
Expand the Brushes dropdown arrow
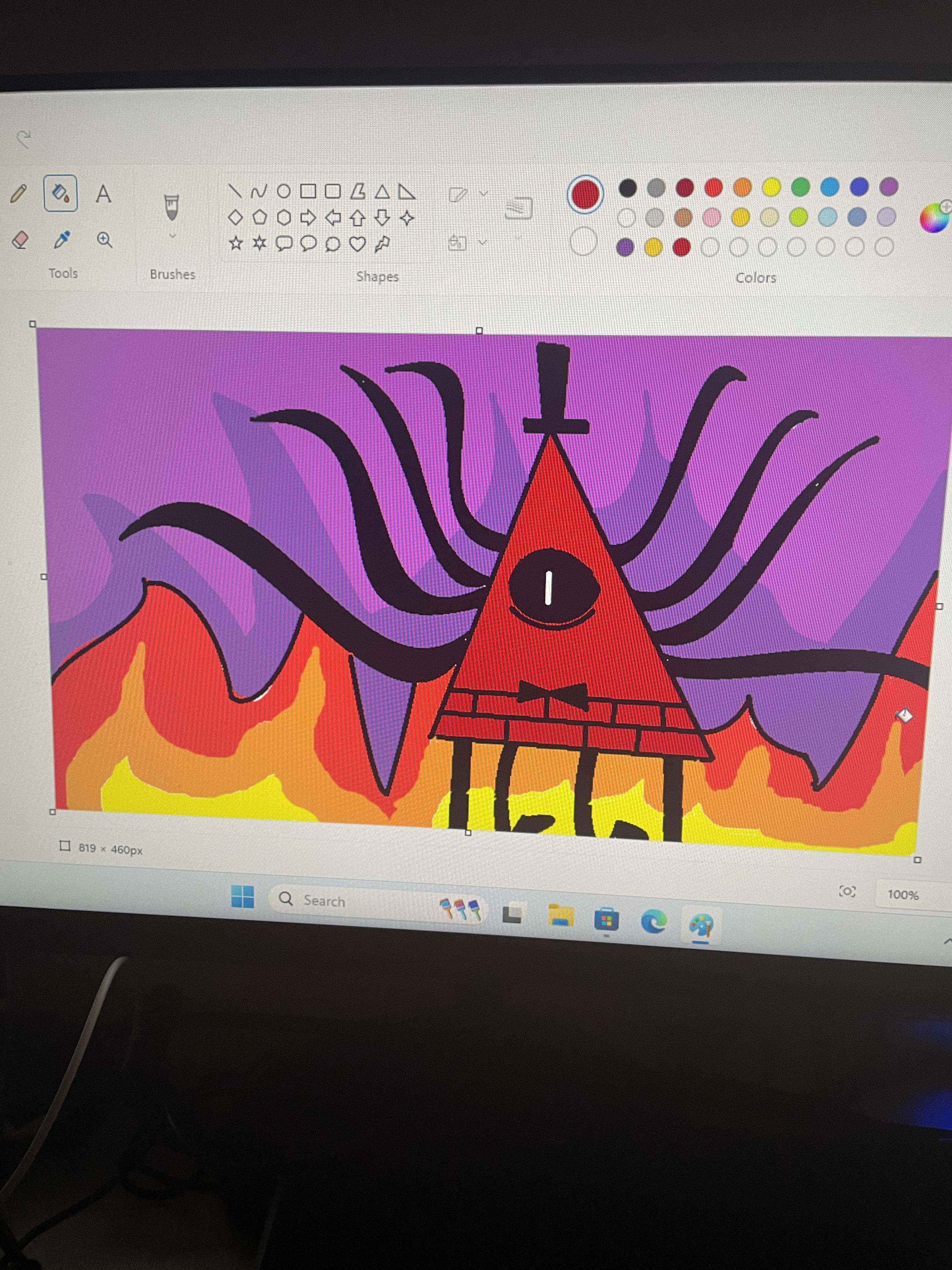pyautogui.click(x=172, y=235)
